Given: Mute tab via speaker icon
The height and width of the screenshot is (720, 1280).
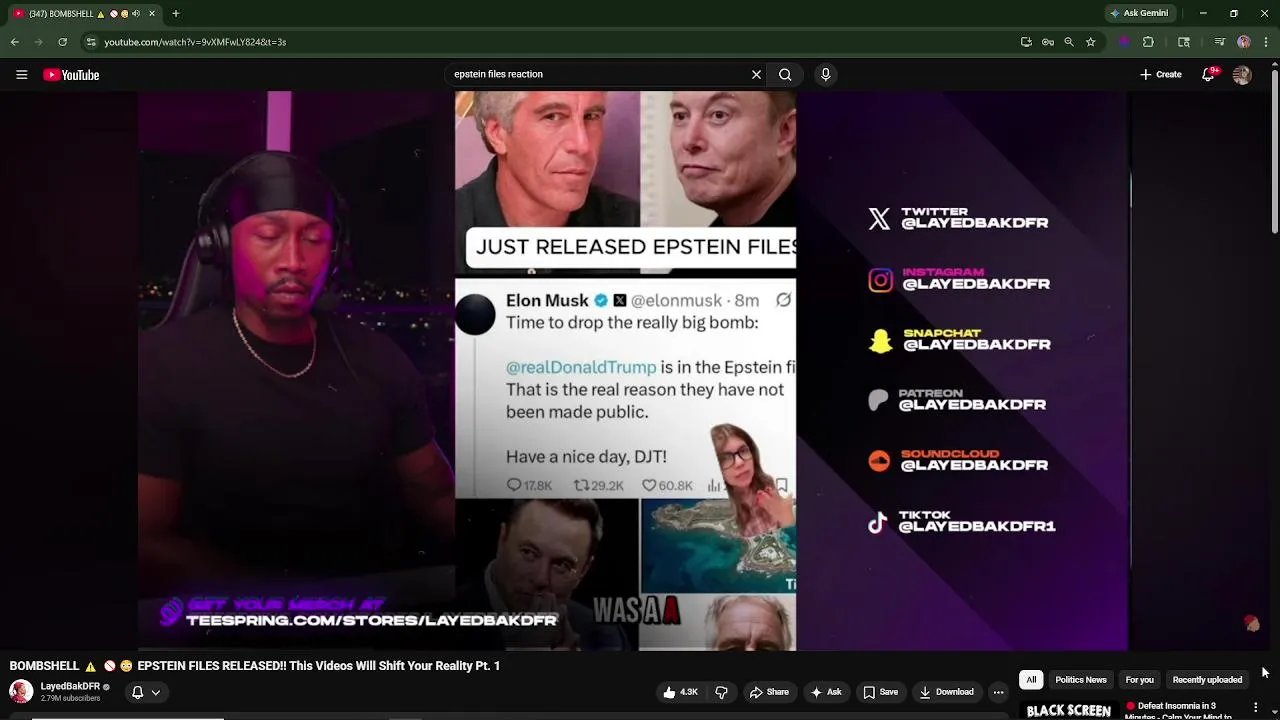Looking at the screenshot, I should coord(137,13).
